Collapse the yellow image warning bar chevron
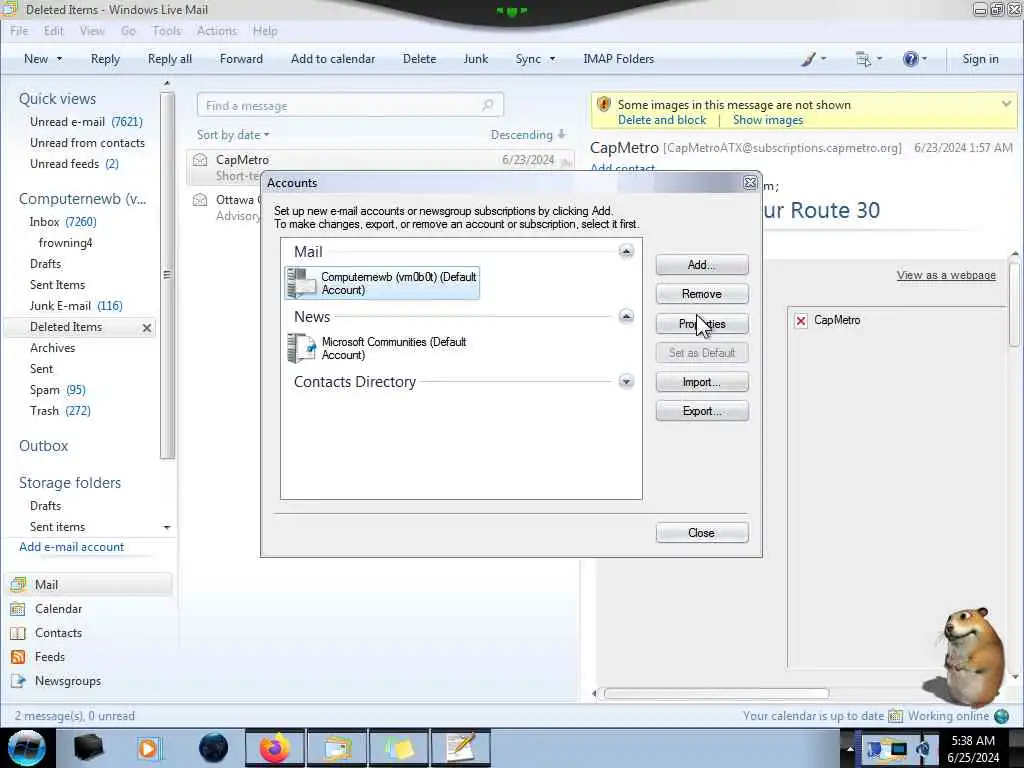 (x=1006, y=104)
